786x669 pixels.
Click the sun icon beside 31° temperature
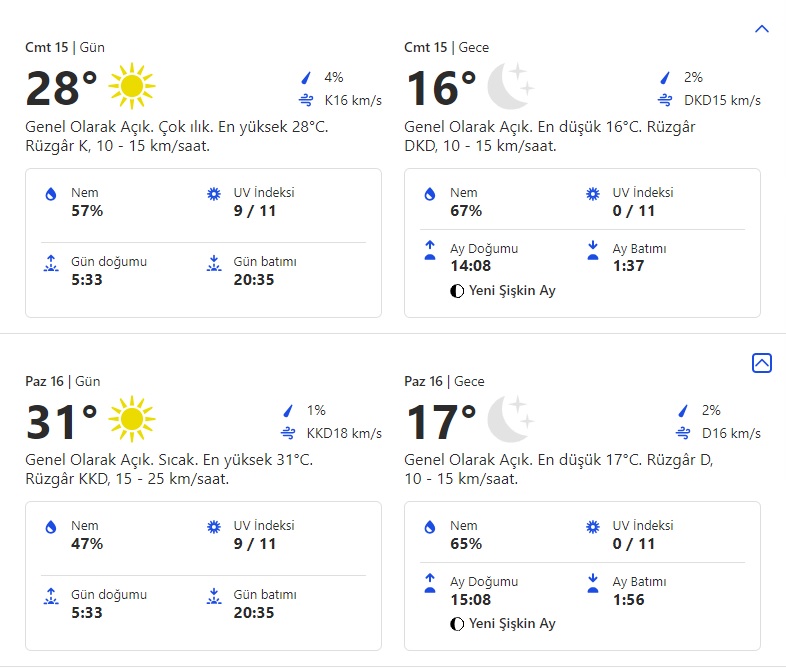click(x=131, y=420)
